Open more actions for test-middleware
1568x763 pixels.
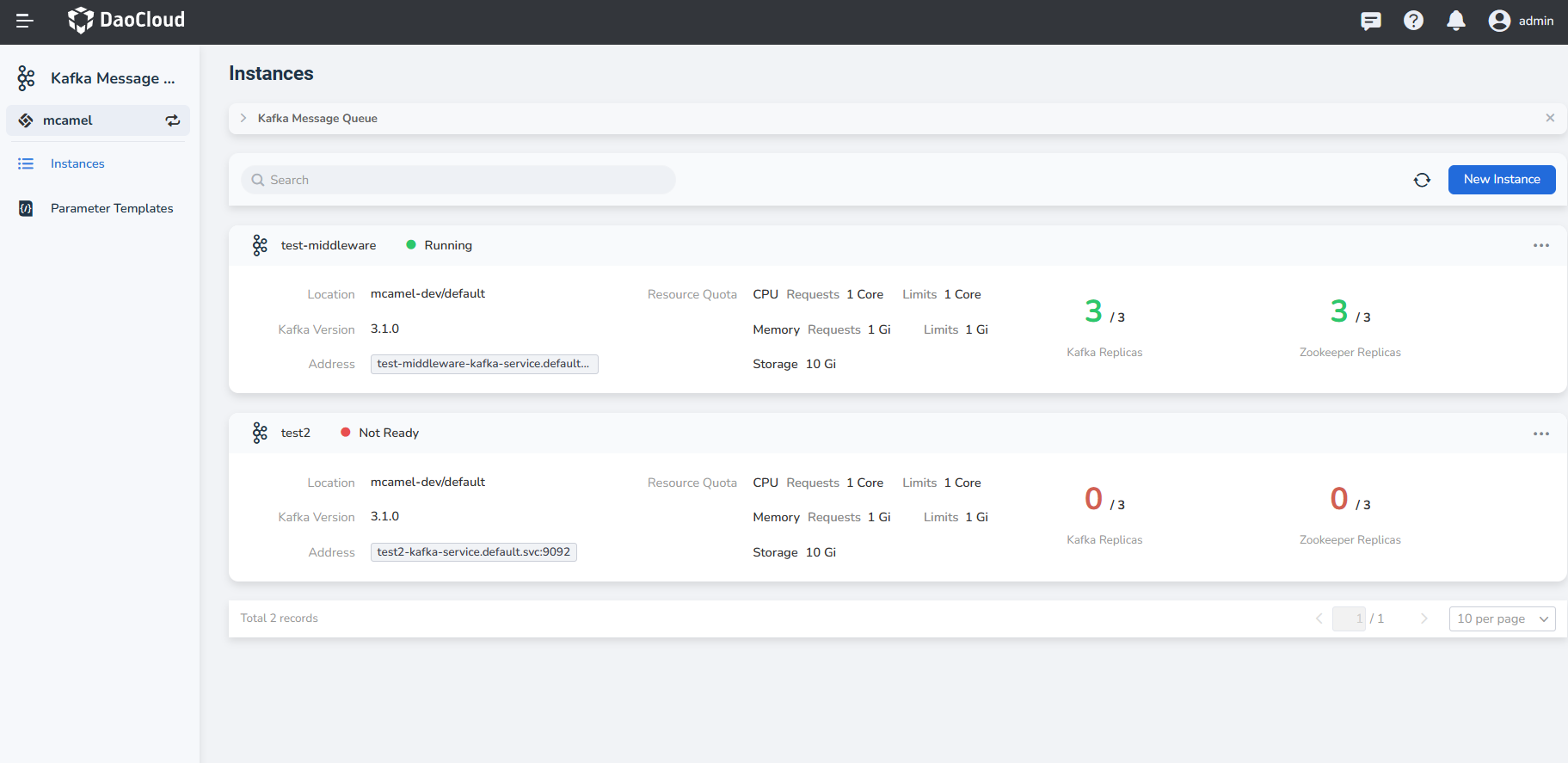(1540, 246)
